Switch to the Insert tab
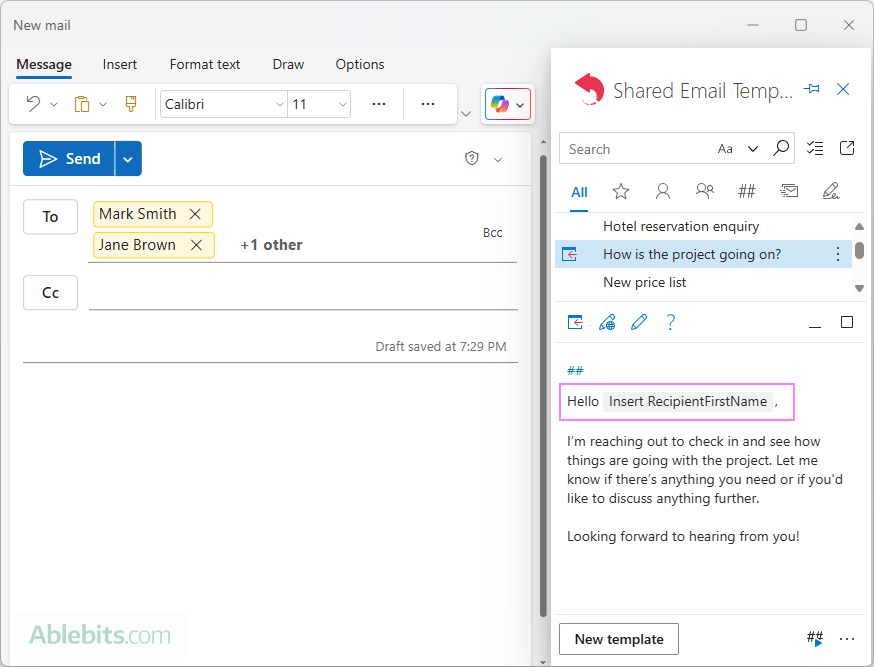 click(120, 65)
